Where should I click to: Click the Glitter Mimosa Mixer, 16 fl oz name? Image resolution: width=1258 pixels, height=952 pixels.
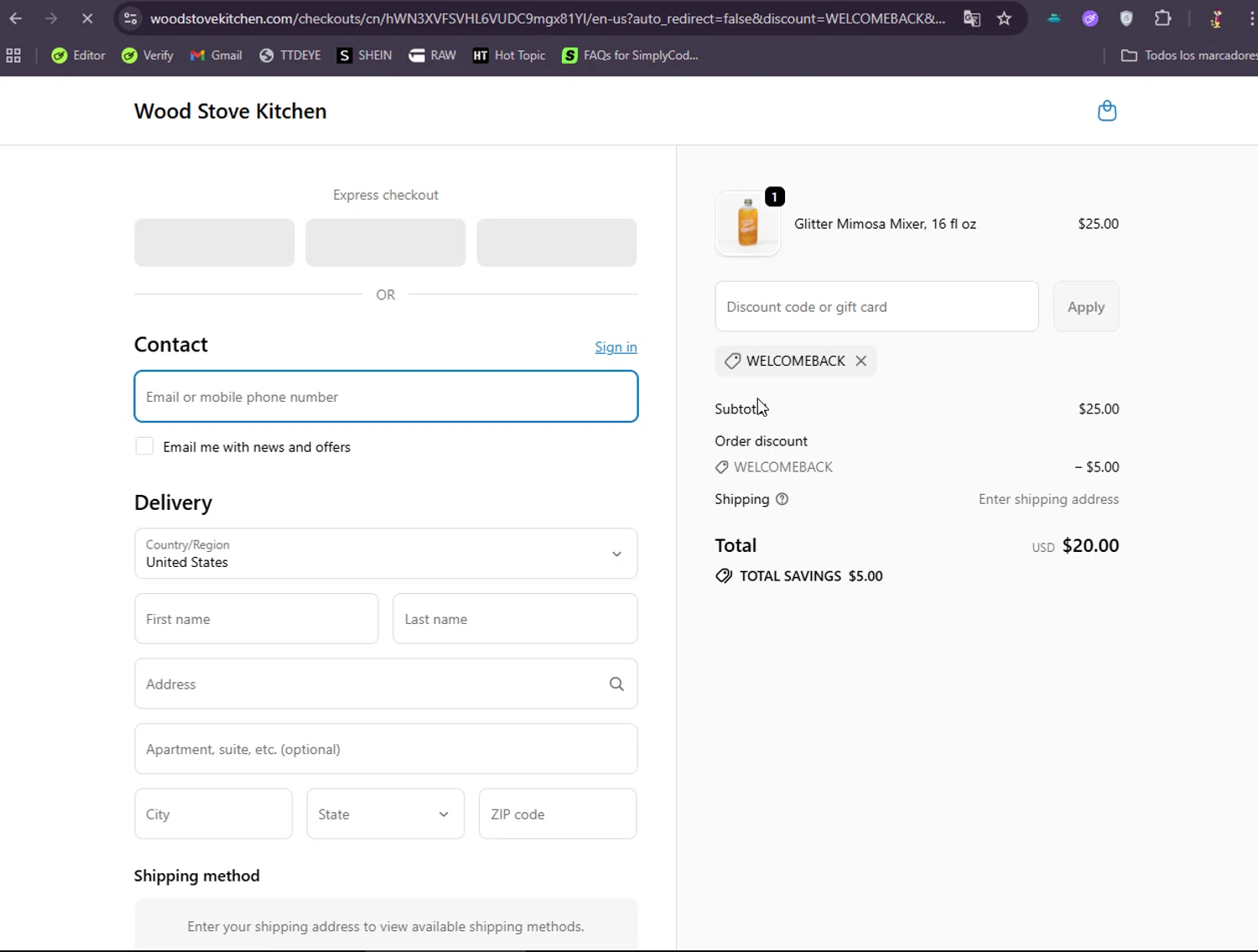coord(885,224)
